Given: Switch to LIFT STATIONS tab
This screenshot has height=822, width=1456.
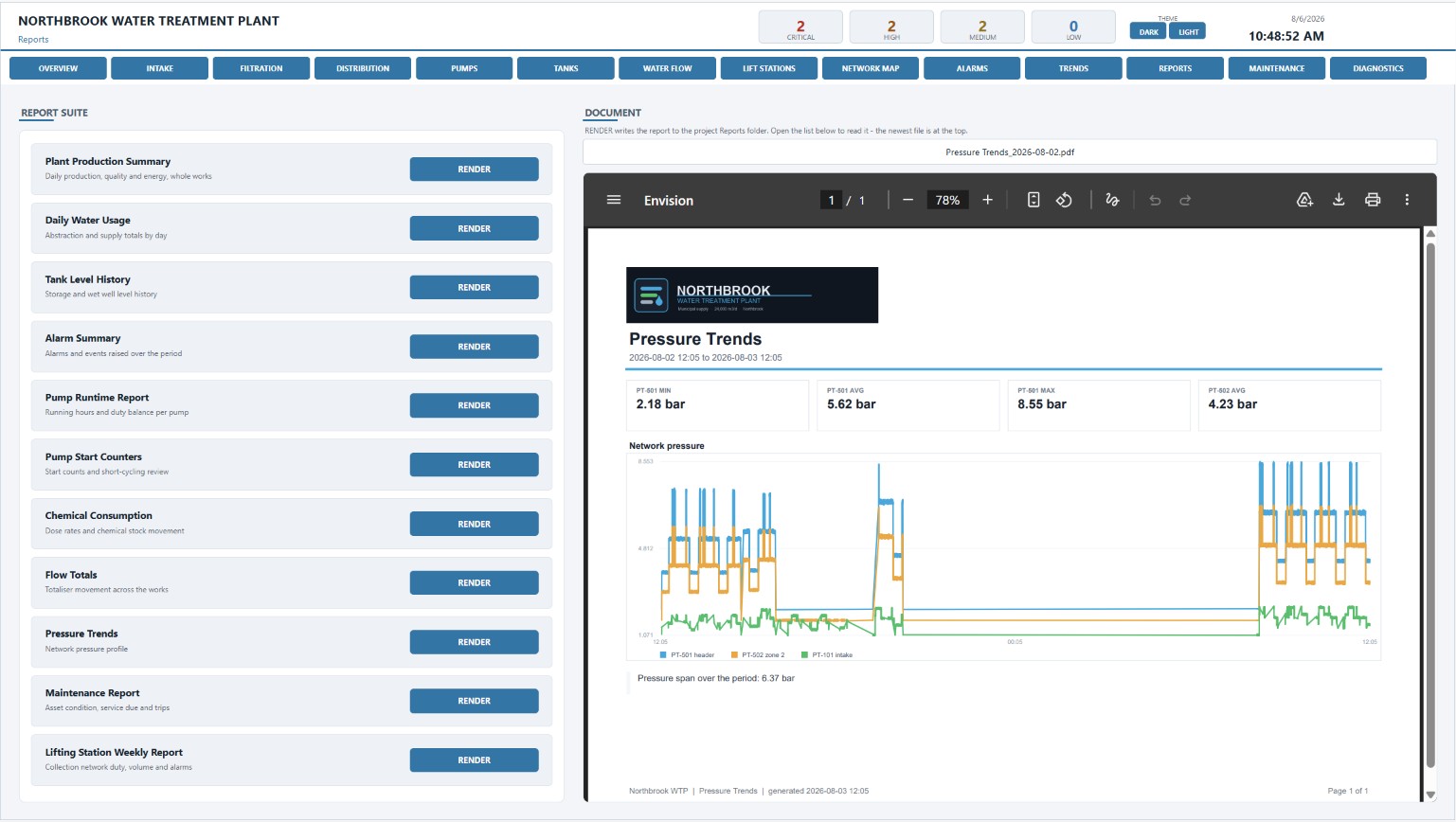Looking at the screenshot, I should pos(769,68).
